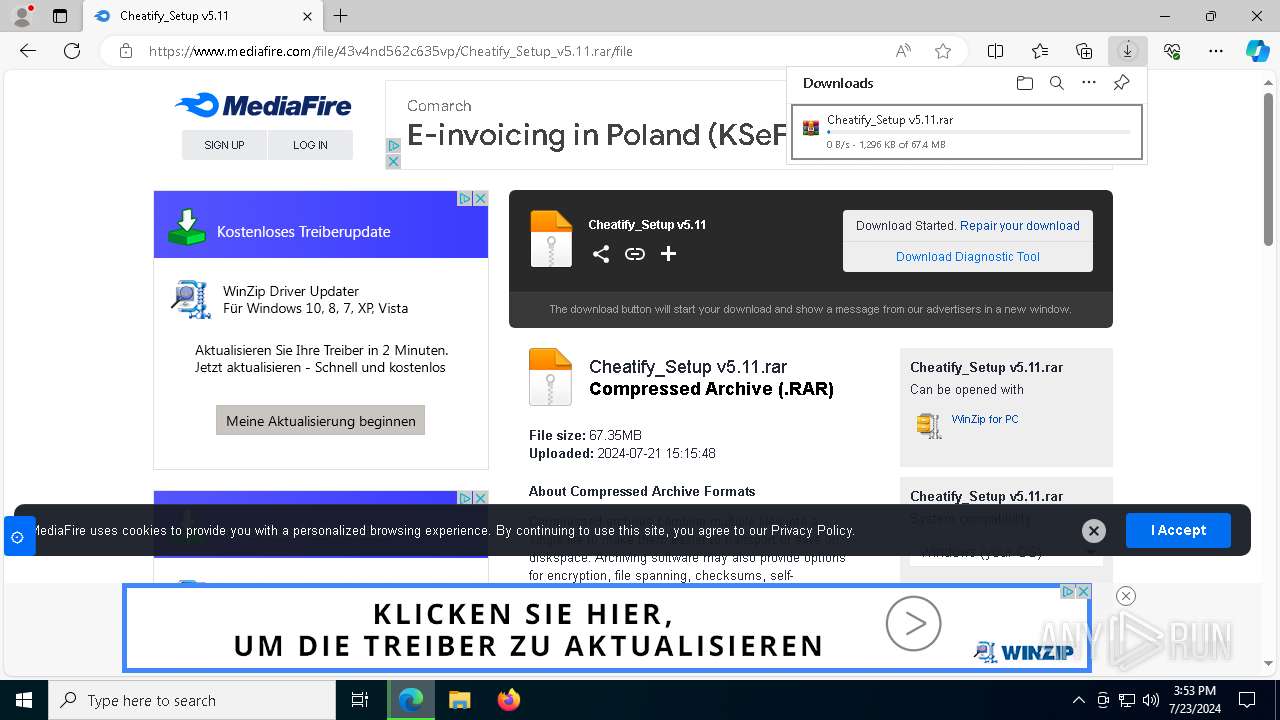Expand the system compatibility dropdown
Viewport: 1280px width, 720px height.
(x=1006, y=552)
